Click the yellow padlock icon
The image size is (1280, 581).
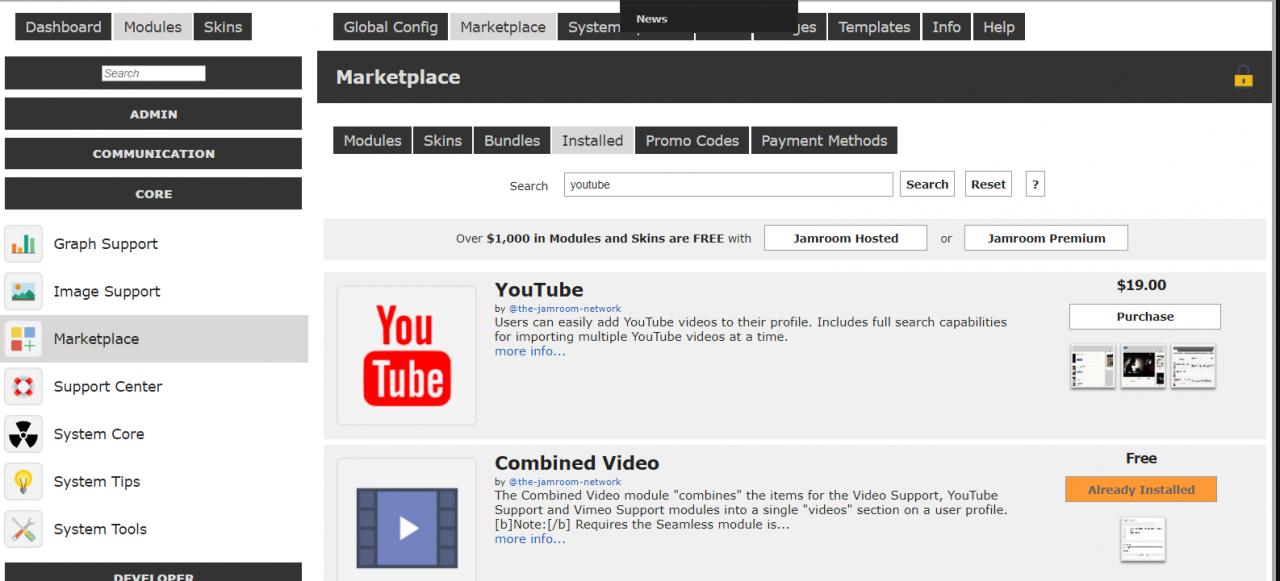[x=1243, y=77]
